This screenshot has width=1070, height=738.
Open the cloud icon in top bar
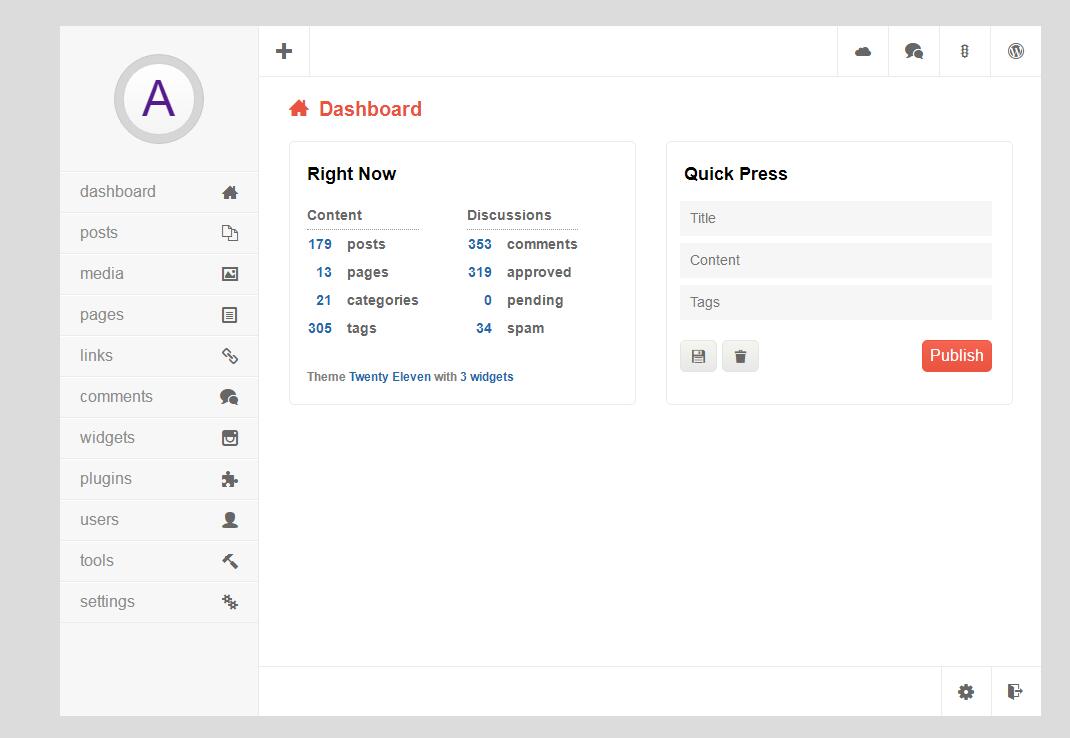863,51
